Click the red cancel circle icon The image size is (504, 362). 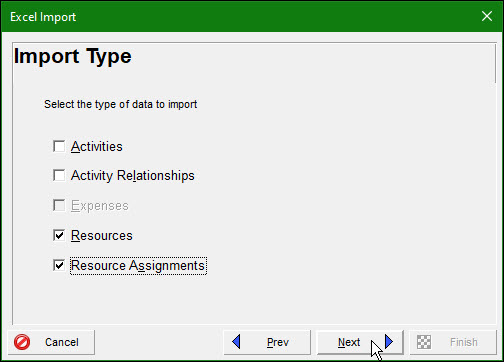click(22, 342)
